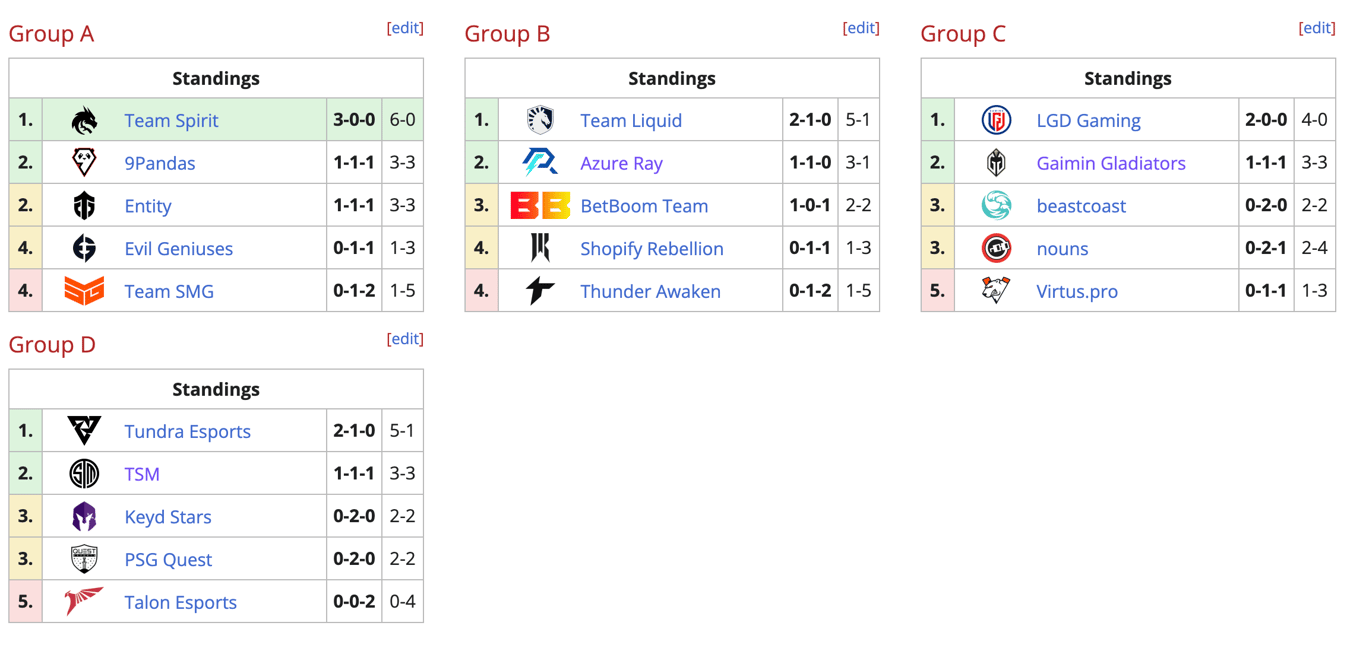Click the Virtus.pro bear logo

pos(996,291)
